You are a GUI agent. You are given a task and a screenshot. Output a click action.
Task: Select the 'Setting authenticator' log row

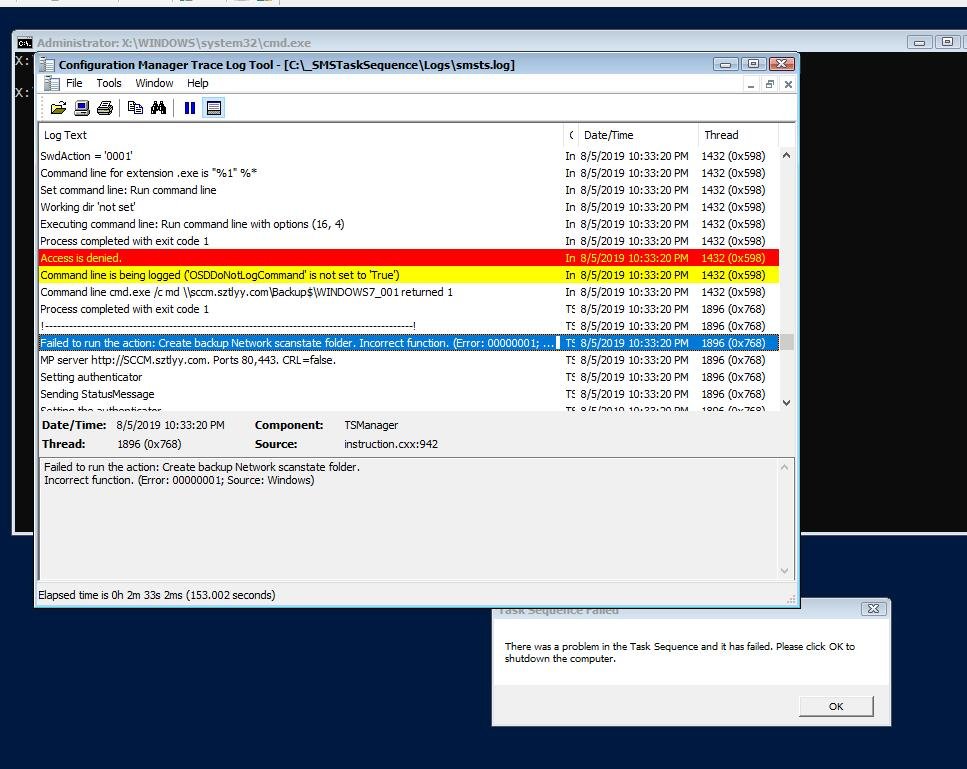(x=409, y=377)
